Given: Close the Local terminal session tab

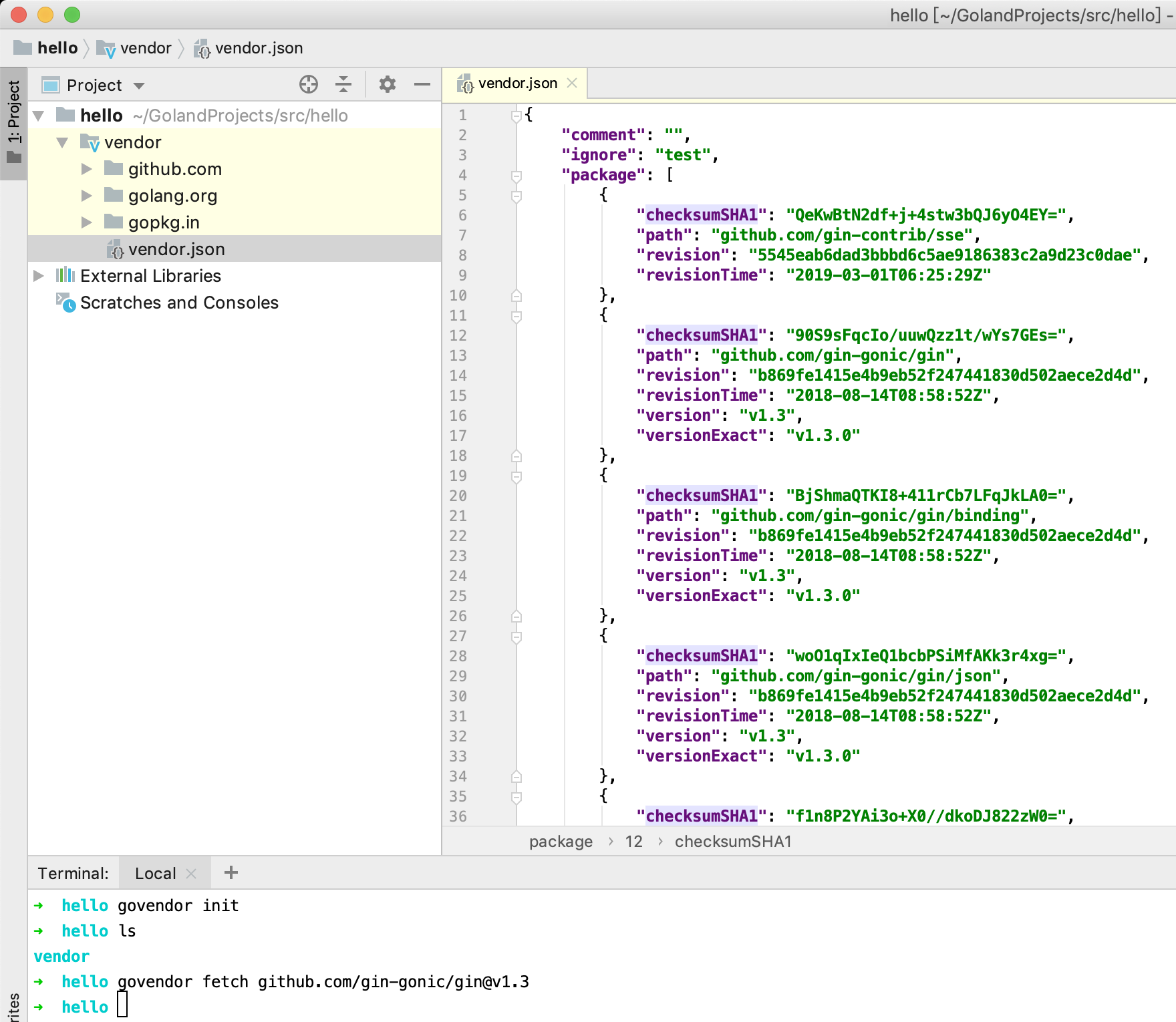Looking at the screenshot, I should (x=191, y=873).
